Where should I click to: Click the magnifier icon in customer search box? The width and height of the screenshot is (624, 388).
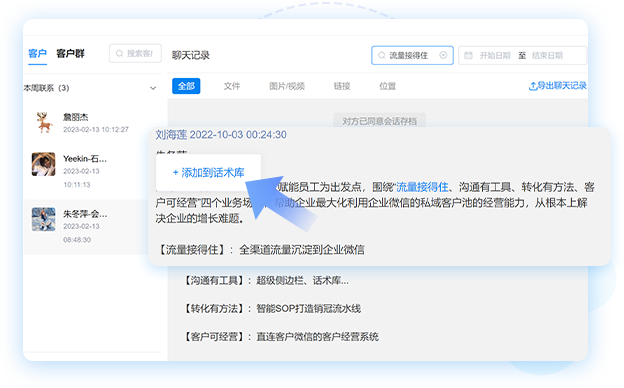click(x=119, y=53)
